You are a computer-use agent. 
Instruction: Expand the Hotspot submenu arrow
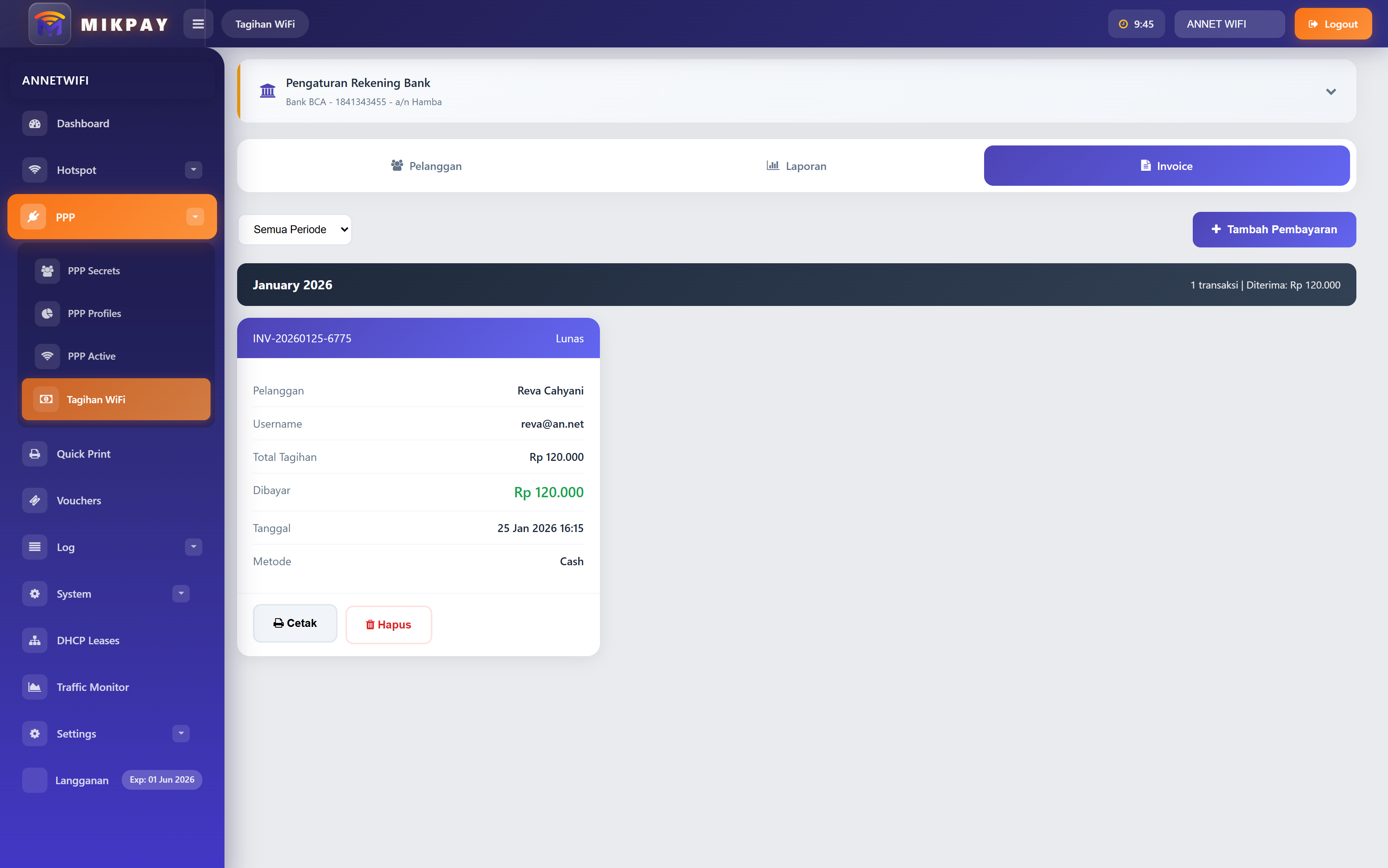[x=193, y=170]
